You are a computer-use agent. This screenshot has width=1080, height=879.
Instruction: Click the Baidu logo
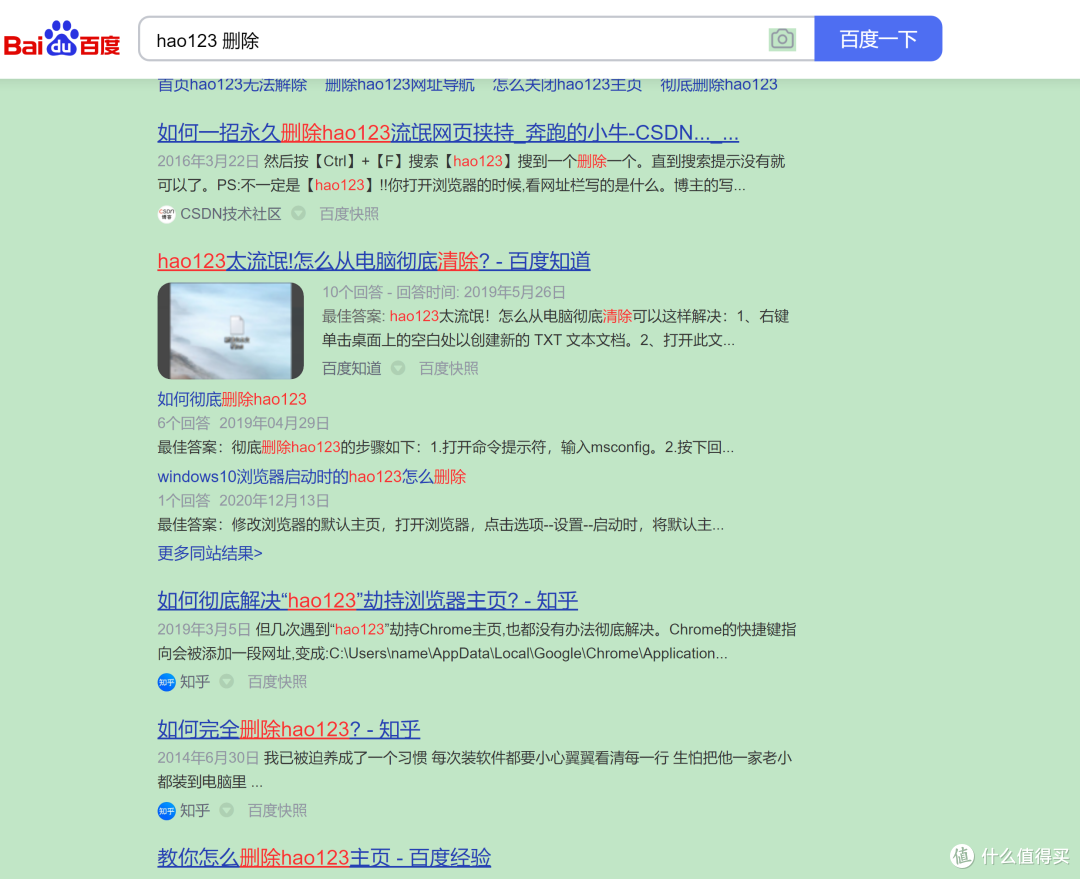point(62,37)
